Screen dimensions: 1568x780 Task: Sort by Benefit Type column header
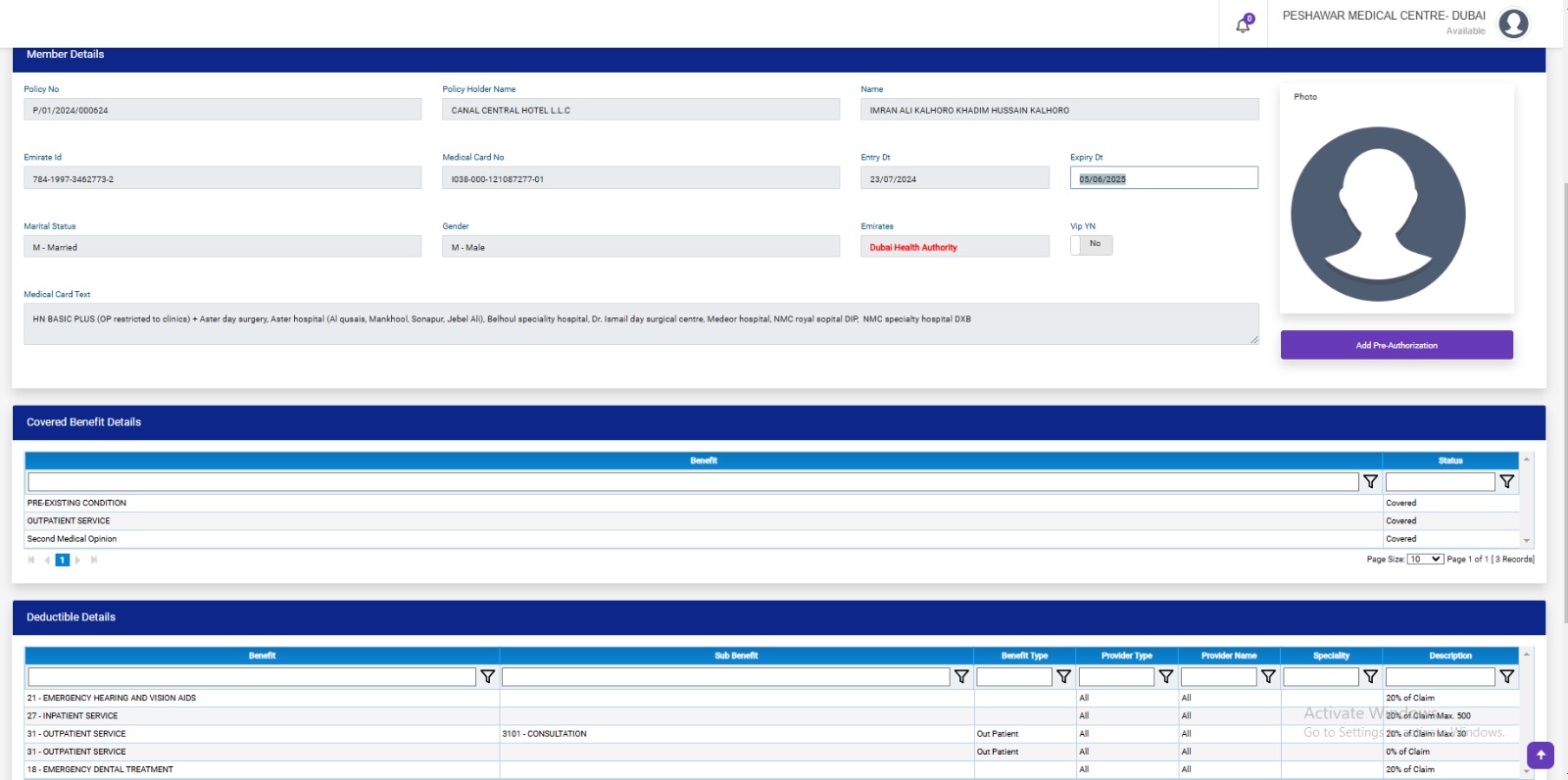1024,656
